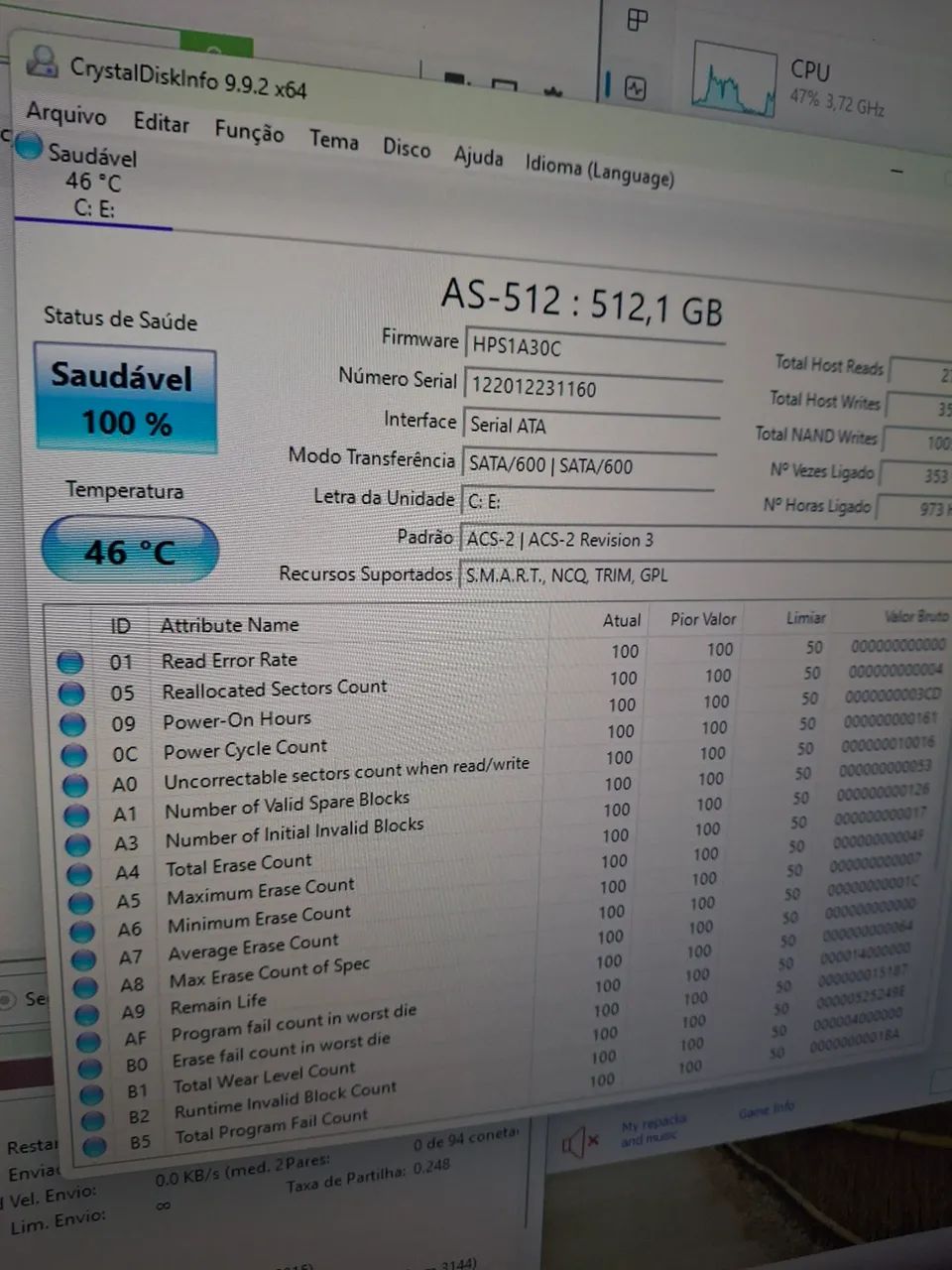Click status orb of Minimum Erase Count row

(83, 931)
